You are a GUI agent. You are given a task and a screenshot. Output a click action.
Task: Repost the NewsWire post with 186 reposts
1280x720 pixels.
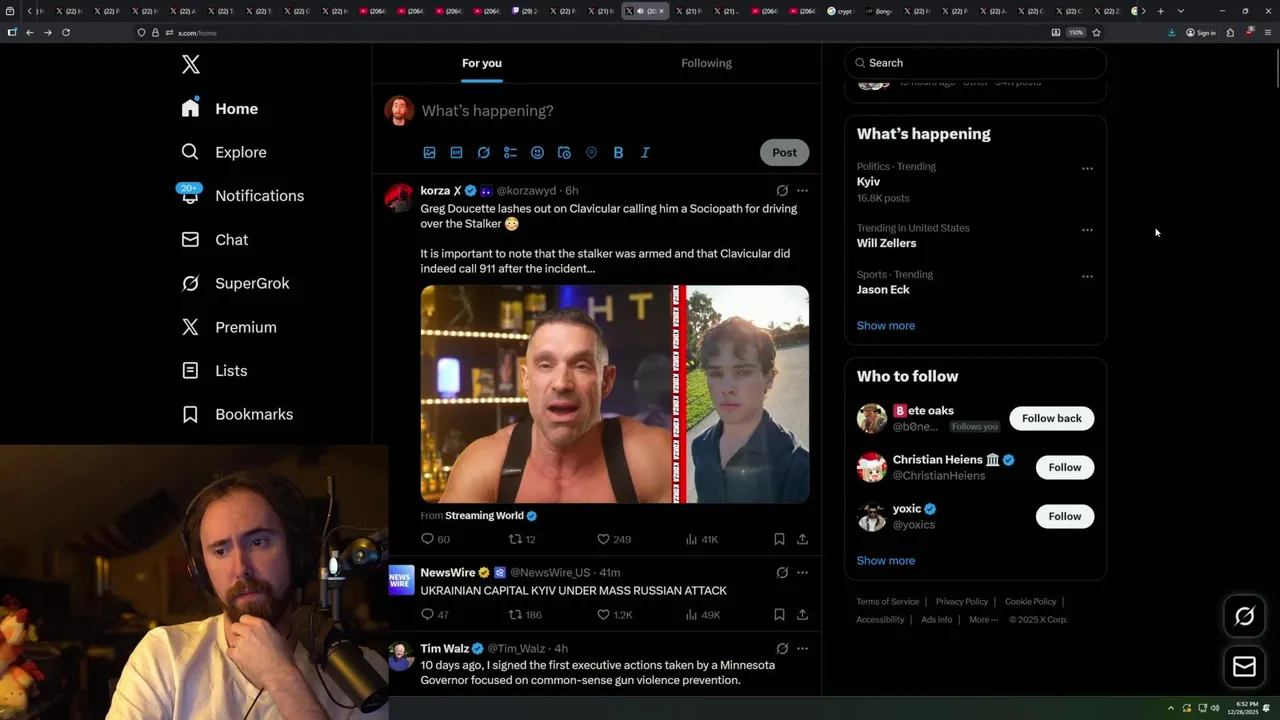(525, 615)
